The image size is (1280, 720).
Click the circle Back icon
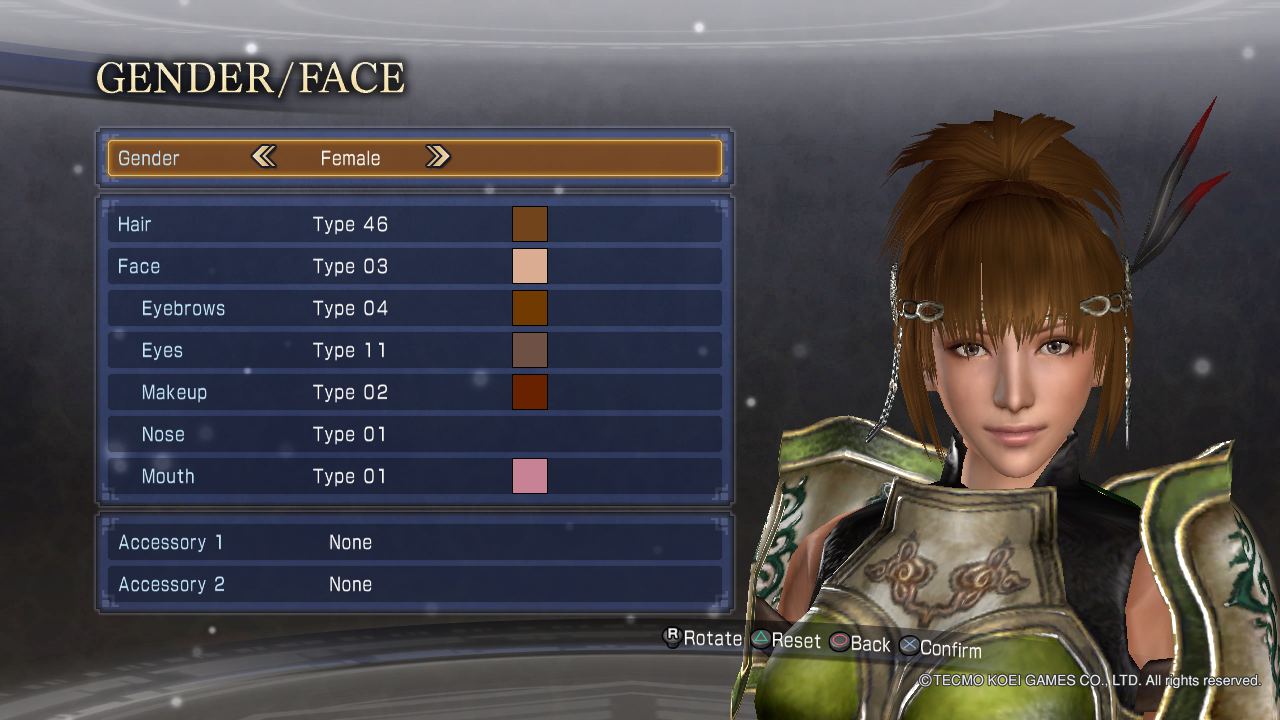839,642
